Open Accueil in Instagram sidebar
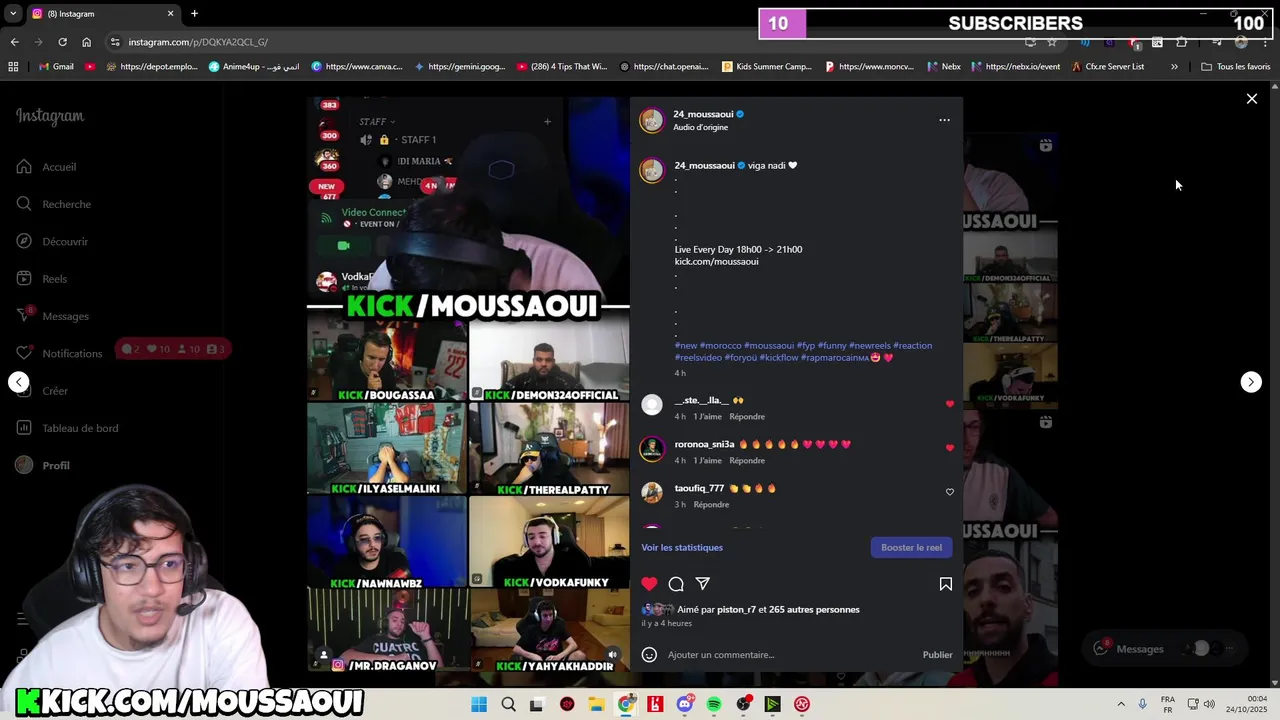This screenshot has width=1280, height=720. pos(47,167)
